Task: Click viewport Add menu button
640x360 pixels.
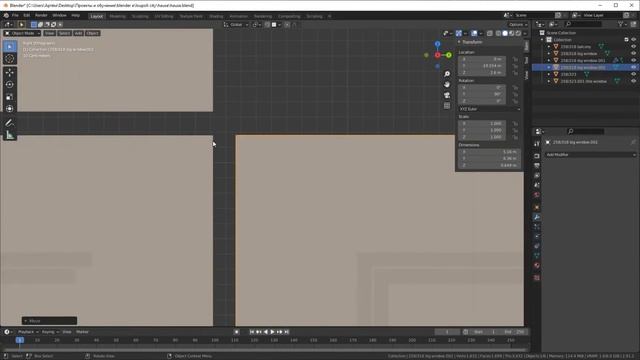Action: (x=78, y=33)
